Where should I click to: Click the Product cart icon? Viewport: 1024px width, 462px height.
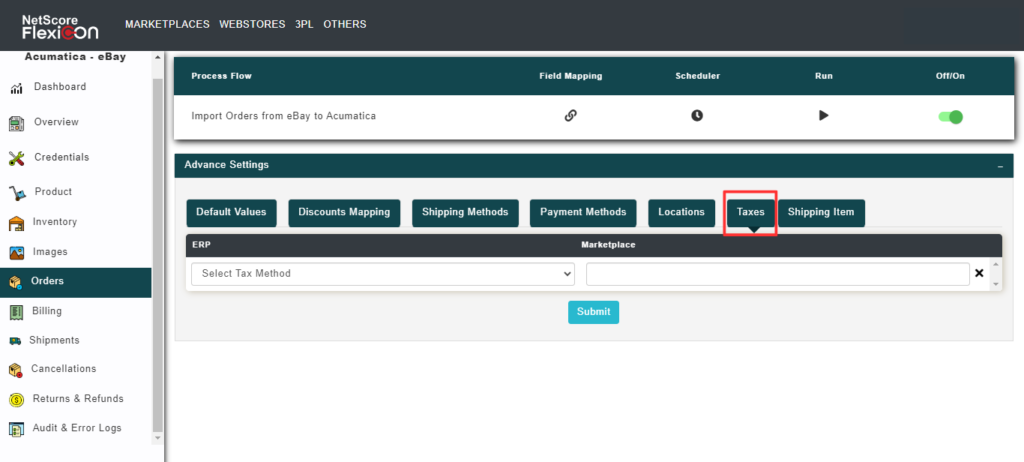pos(16,192)
